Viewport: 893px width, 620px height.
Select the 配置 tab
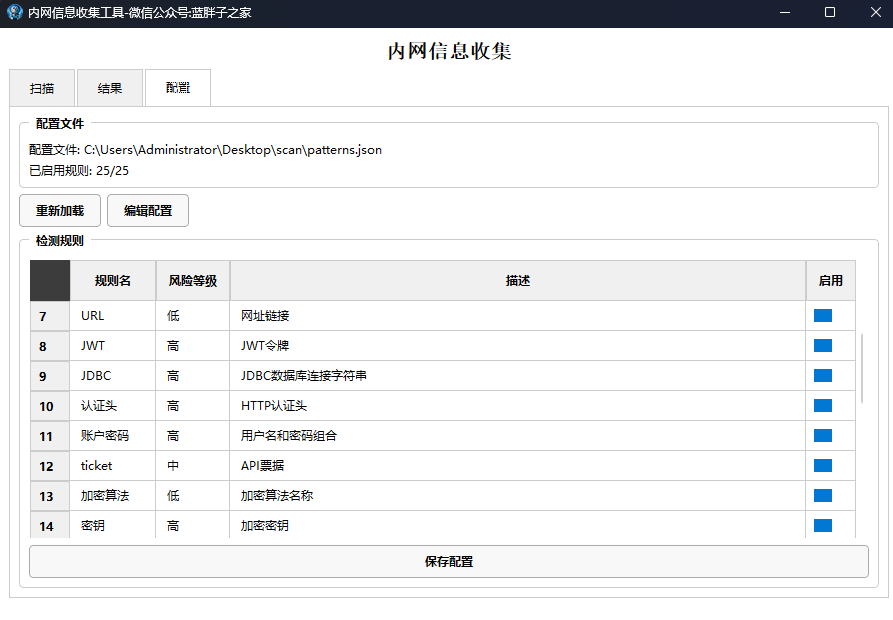pos(178,88)
